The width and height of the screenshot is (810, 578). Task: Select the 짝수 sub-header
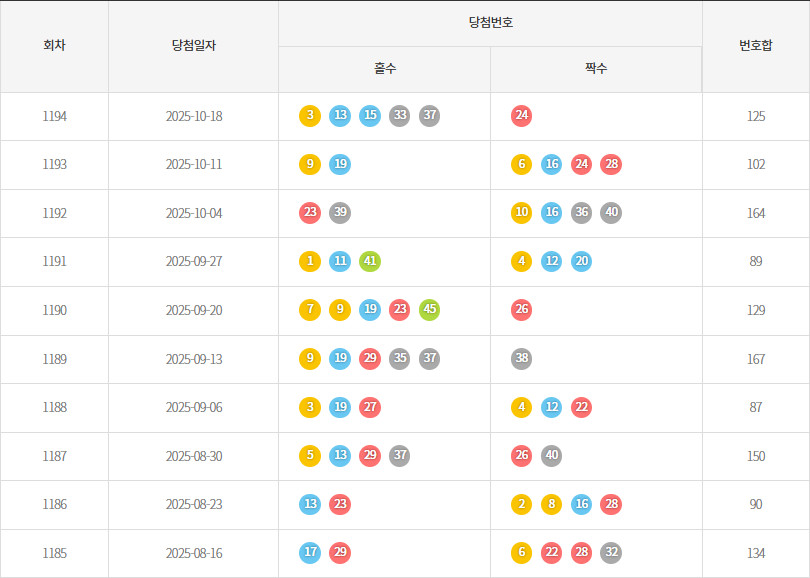tap(596, 69)
